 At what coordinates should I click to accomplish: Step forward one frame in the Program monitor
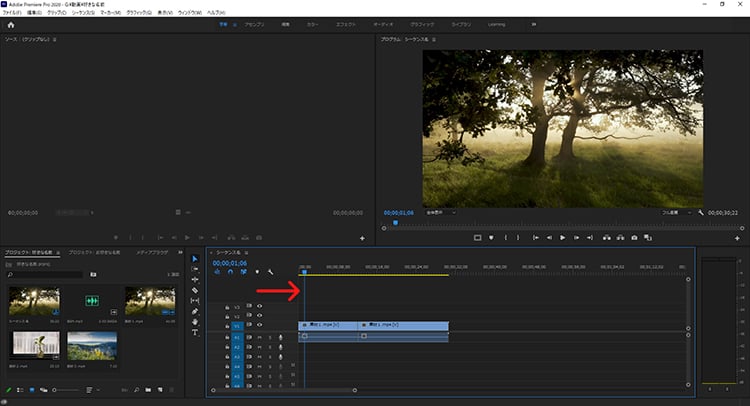576,238
